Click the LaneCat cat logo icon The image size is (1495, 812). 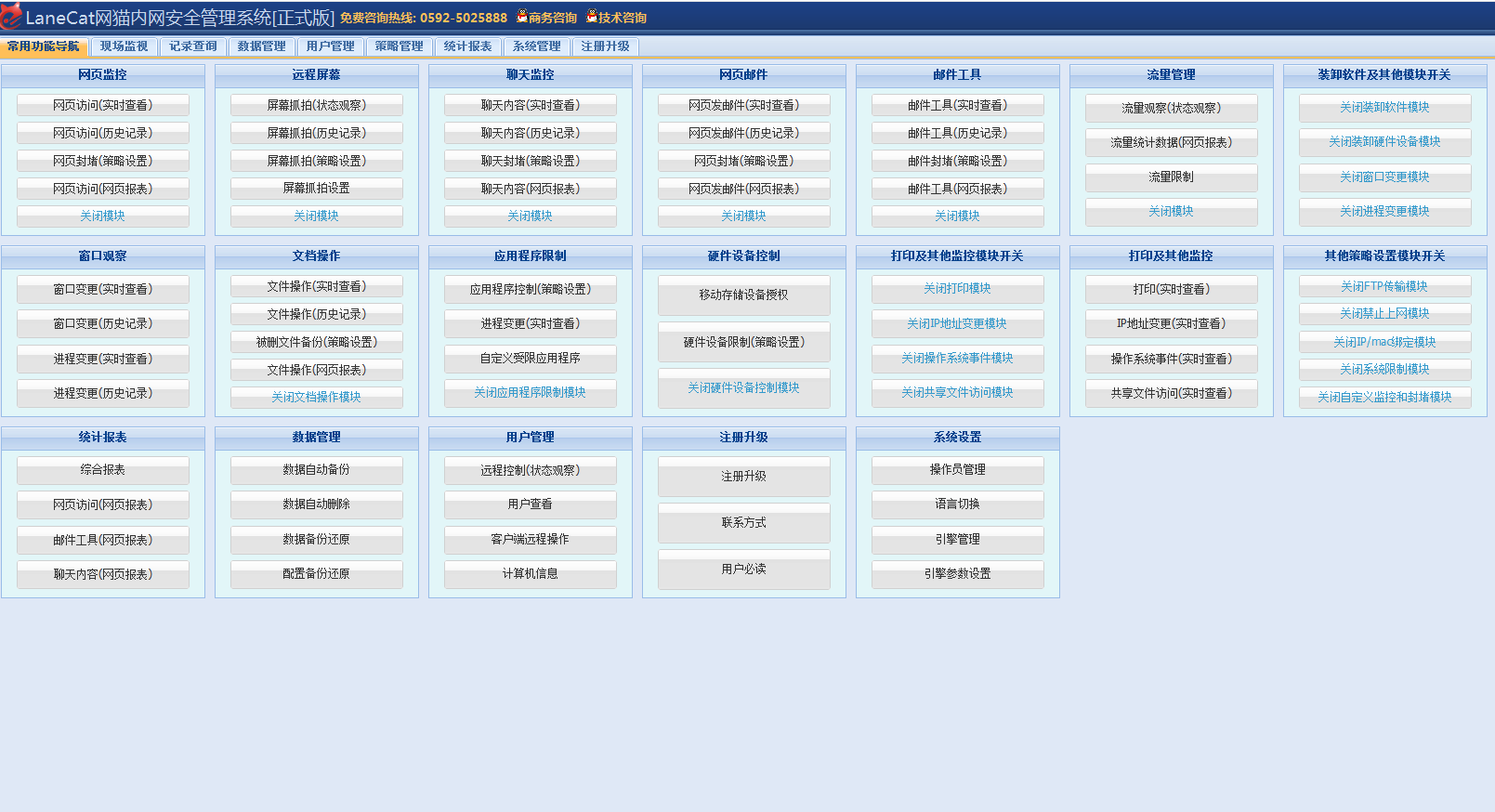pyautogui.click(x=11, y=16)
